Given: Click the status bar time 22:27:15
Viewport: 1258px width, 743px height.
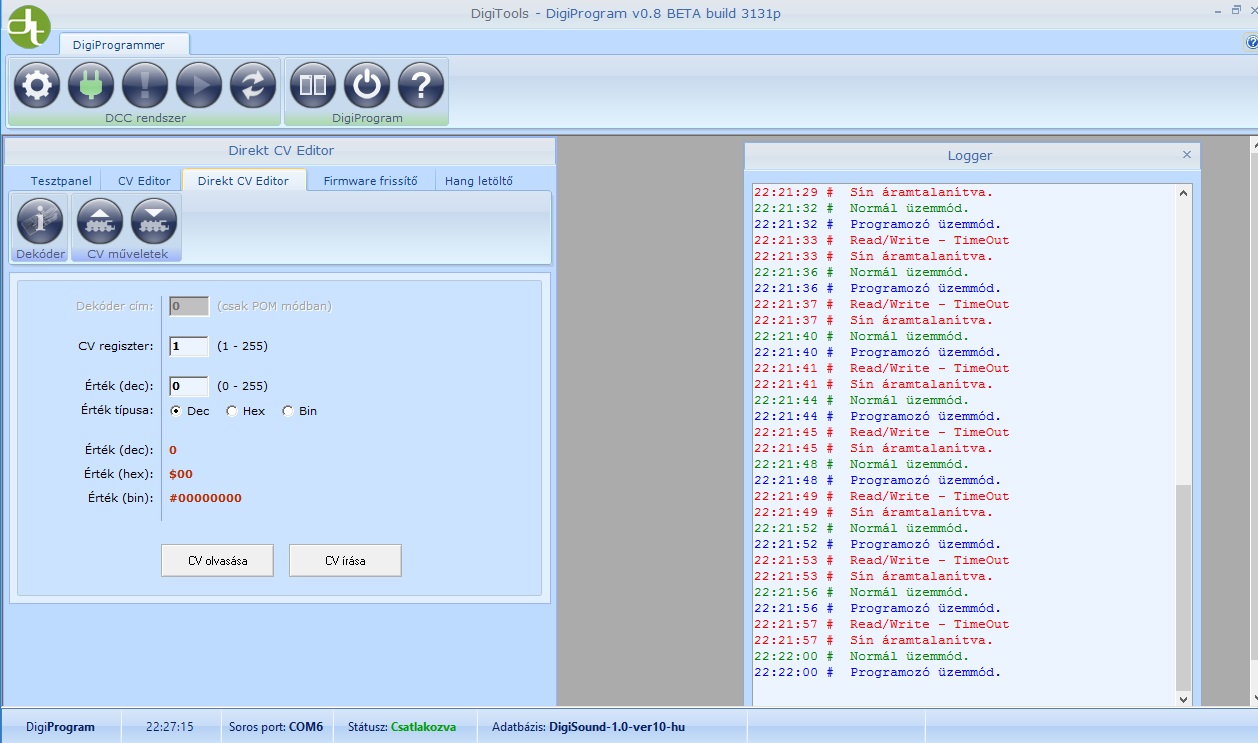Looking at the screenshot, I should click(170, 727).
